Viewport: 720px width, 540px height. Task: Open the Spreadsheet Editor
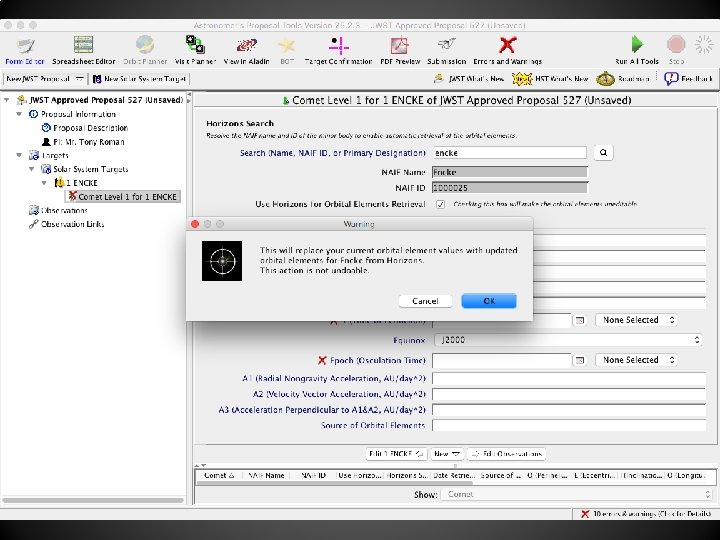coord(84,51)
